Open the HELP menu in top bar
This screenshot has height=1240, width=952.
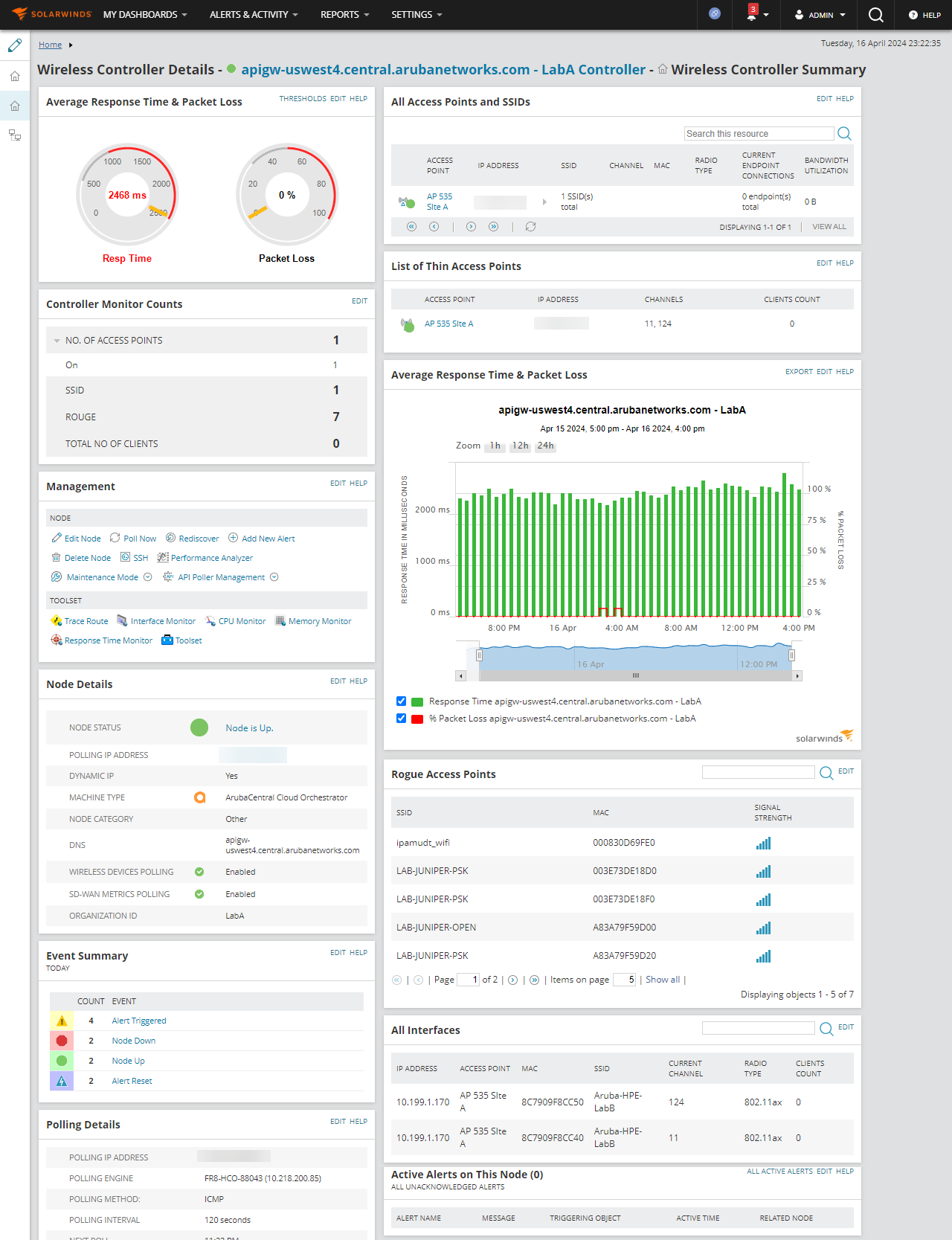[x=924, y=15]
